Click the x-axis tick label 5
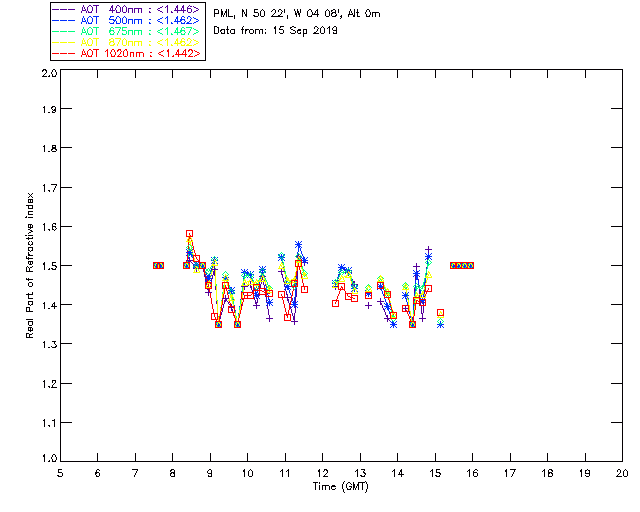The height and width of the screenshot is (512, 640). click(60, 473)
